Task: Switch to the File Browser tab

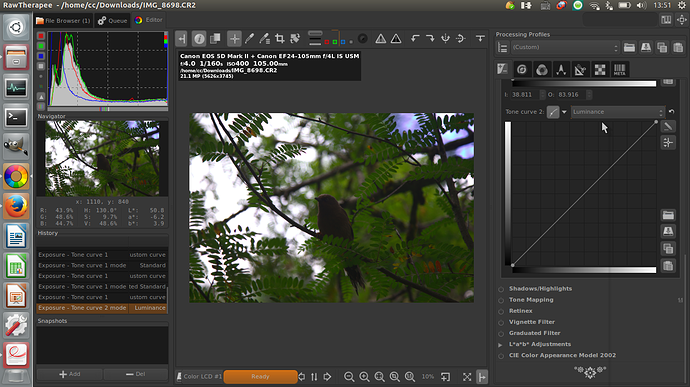Action: click(63, 20)
